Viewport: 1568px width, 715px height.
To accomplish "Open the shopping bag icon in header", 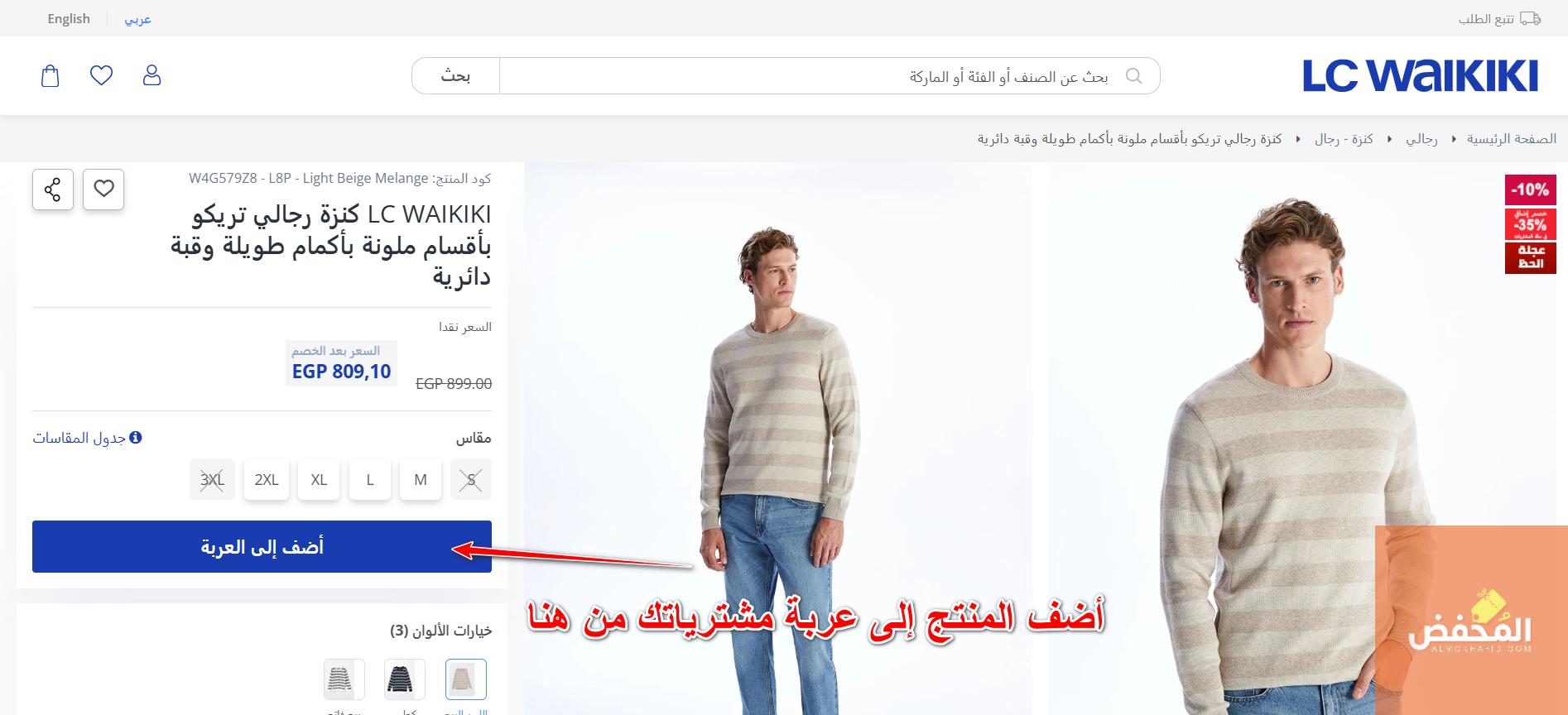I will tap(51, 76).
